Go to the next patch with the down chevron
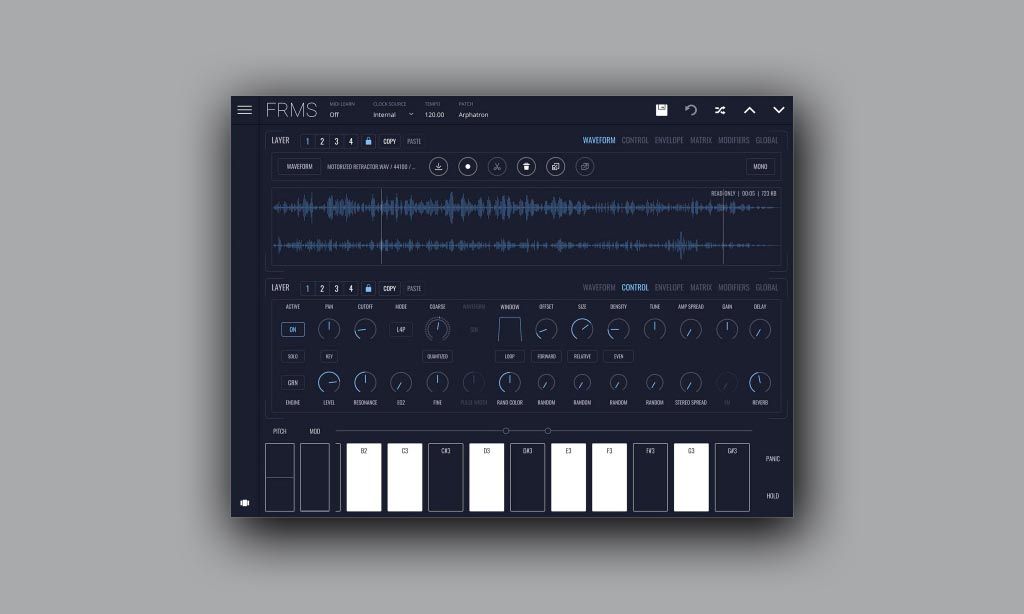This screenshot has width=1024, height=614. [x=779, y=110]
